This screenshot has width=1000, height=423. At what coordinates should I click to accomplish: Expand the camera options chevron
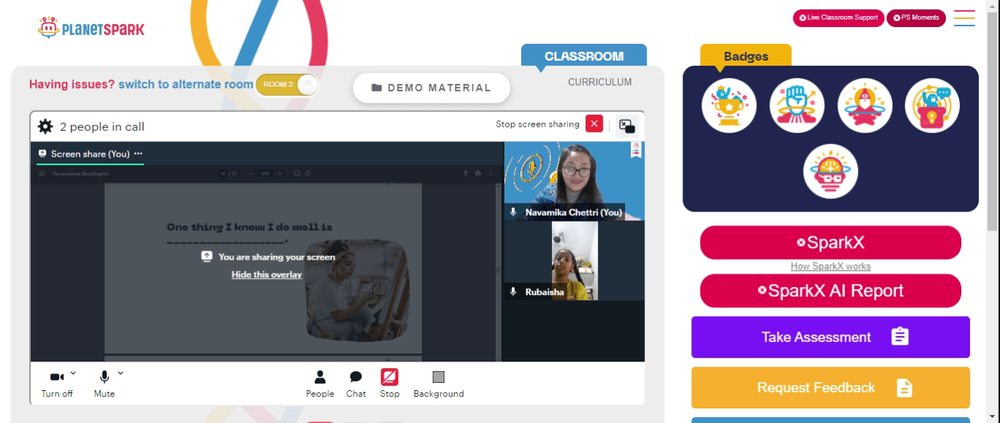click(73, 373)
